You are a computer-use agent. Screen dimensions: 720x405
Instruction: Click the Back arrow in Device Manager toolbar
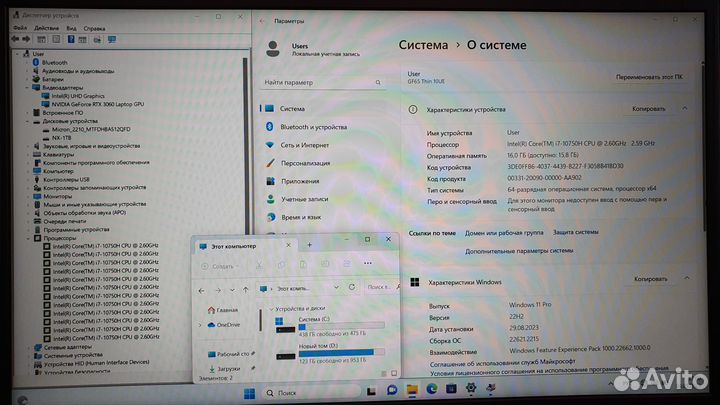[15, 39]
